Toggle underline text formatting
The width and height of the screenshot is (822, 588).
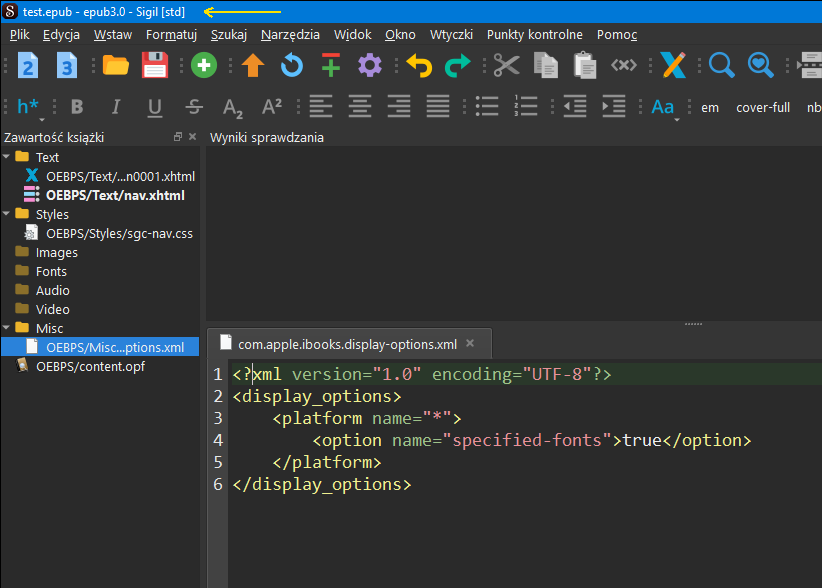[155, 107]
